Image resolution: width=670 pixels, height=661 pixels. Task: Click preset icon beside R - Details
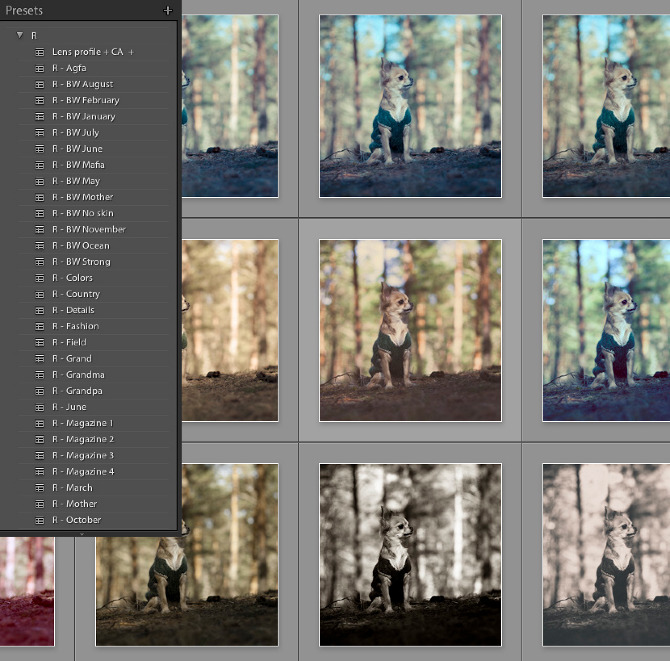39,310
